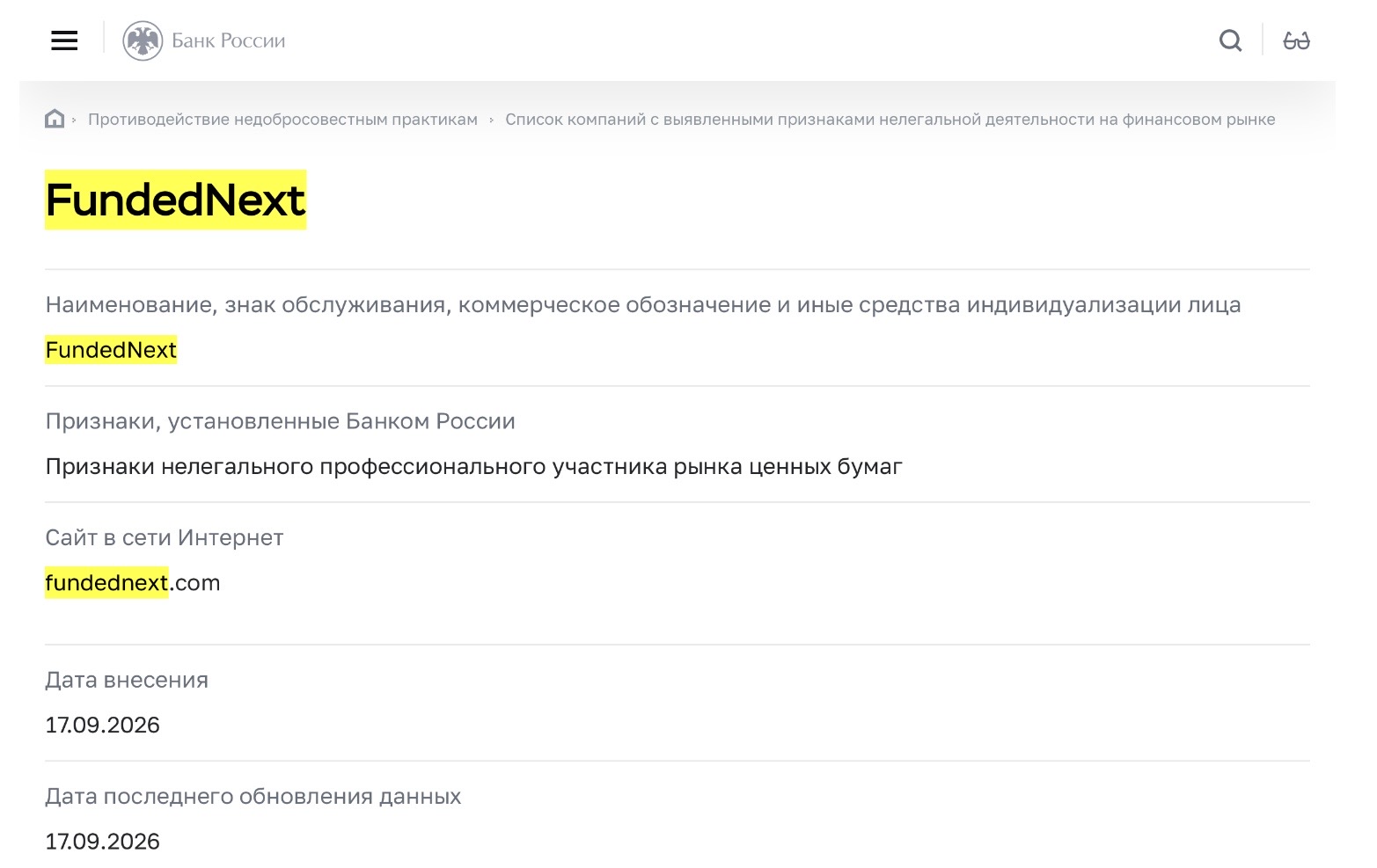
Task: Go to home via breadcrumb house icon
Action: [x=55, y=119]
